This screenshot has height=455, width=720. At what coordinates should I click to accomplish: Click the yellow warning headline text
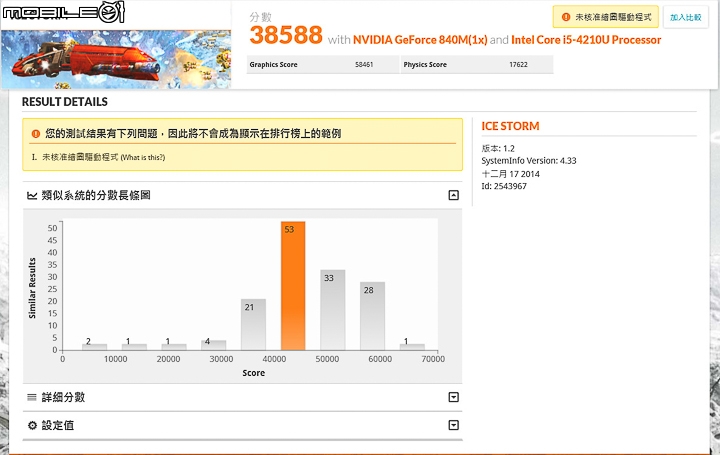pyautogui.click(x=193, y=134)
